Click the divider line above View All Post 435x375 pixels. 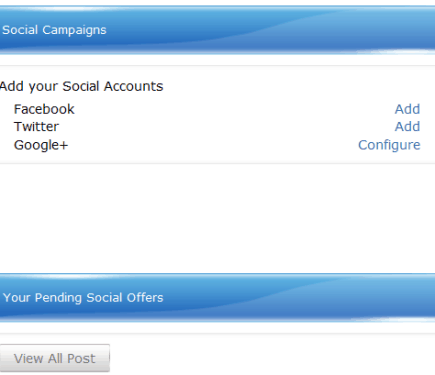point(217,333)
